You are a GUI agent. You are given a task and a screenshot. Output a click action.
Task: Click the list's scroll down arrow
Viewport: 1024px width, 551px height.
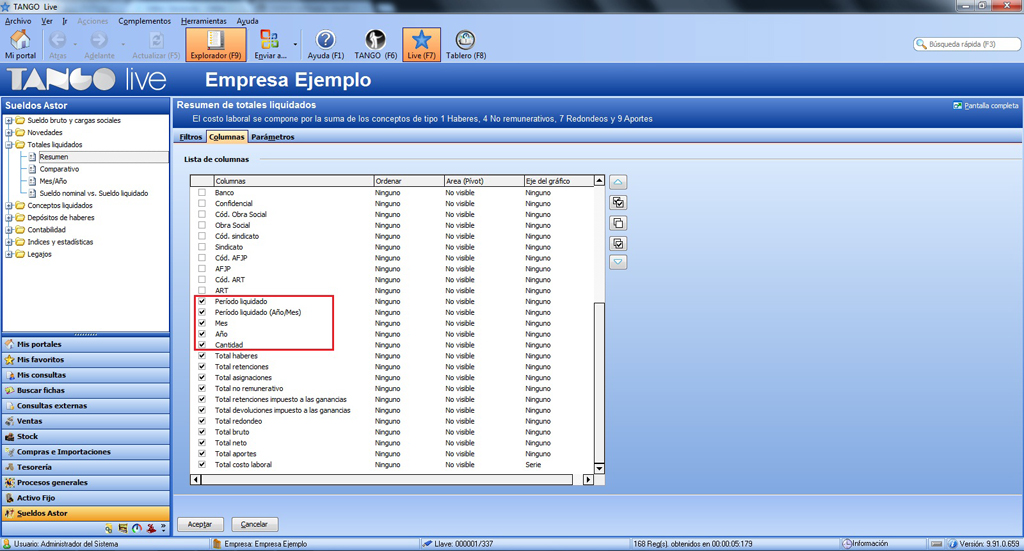pos(599,469)
